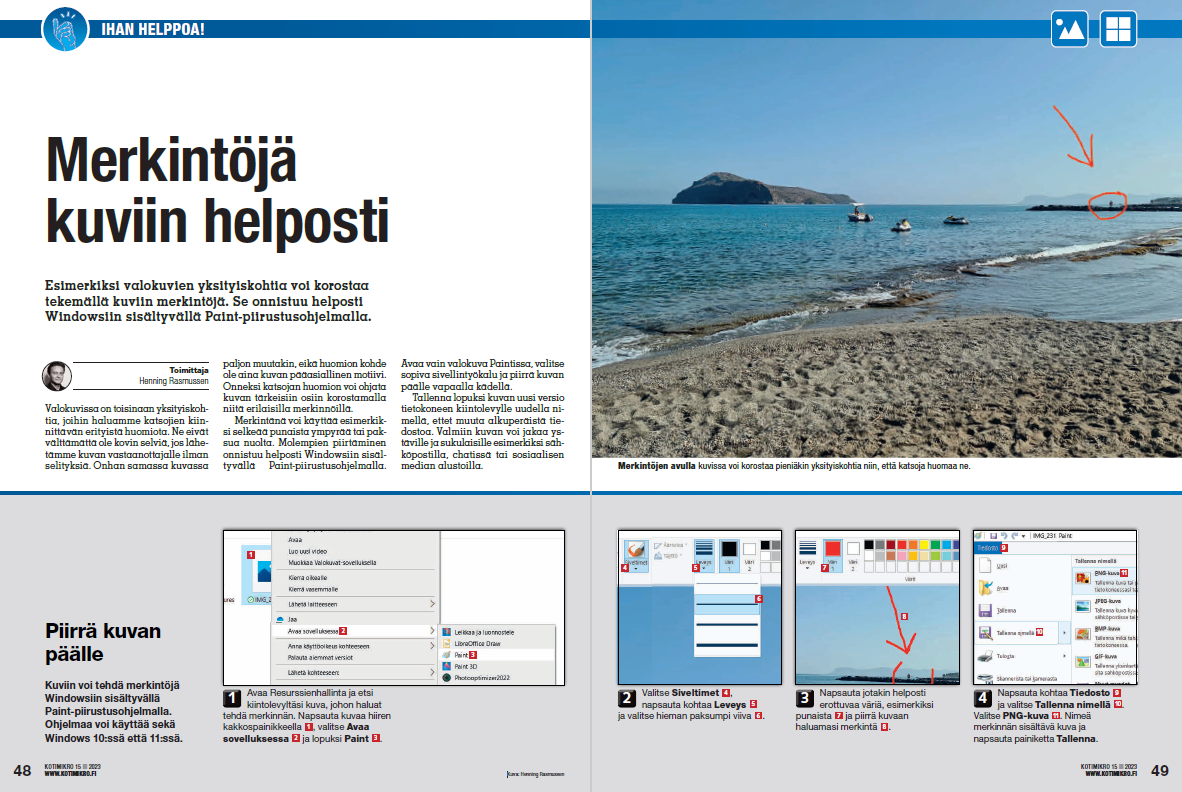The image size is (1182, 792).
Task: Click the Redo arrow in Paint title bar
Action: point(1015,536)
